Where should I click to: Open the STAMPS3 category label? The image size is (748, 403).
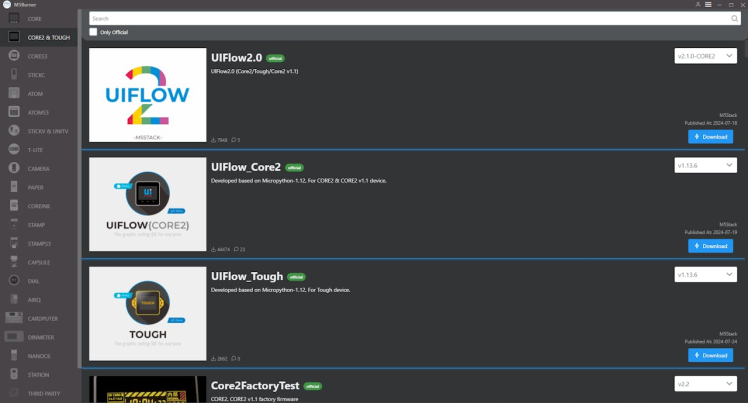[x=39, y=244]
